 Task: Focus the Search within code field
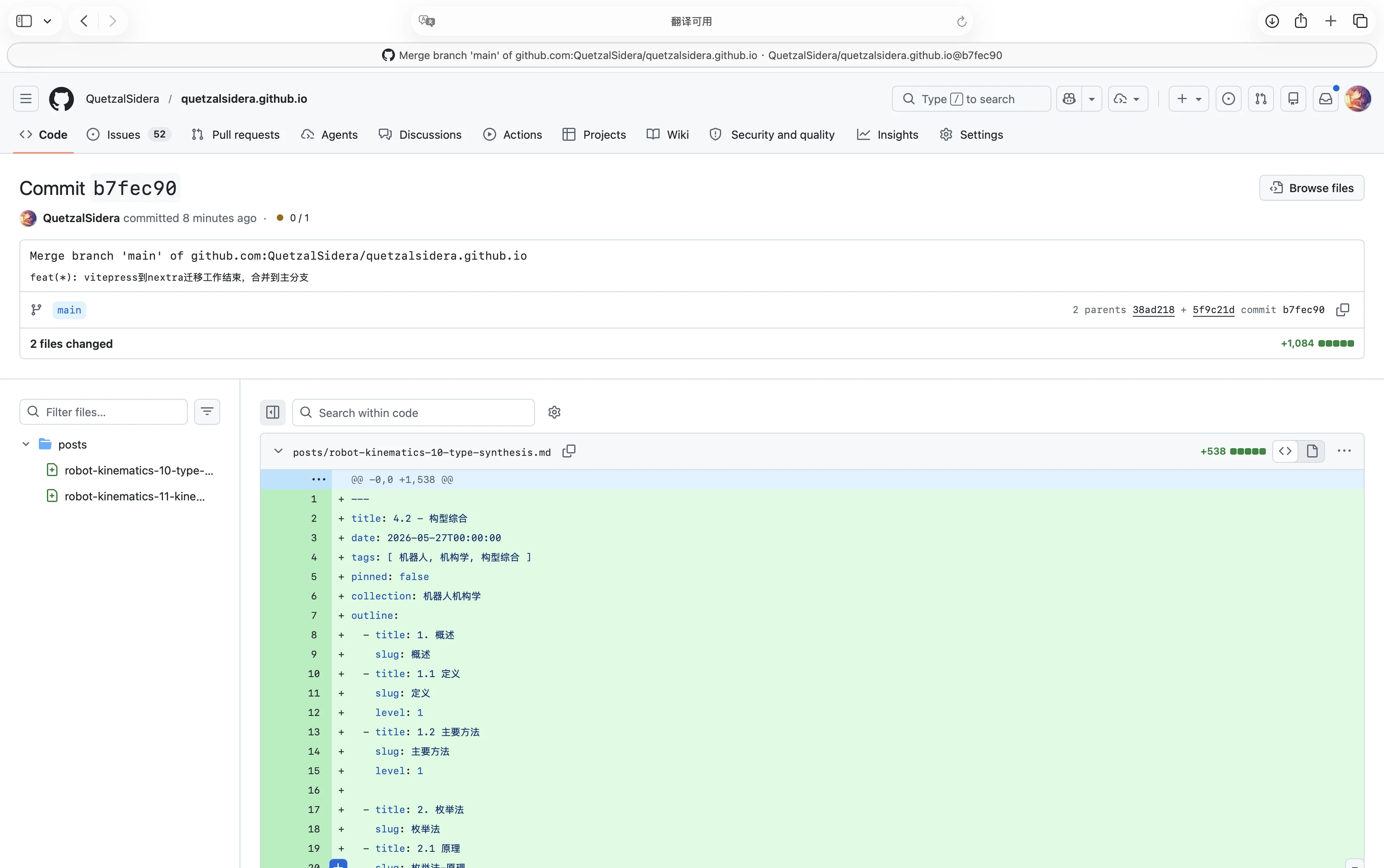click(x=414, y=413)
